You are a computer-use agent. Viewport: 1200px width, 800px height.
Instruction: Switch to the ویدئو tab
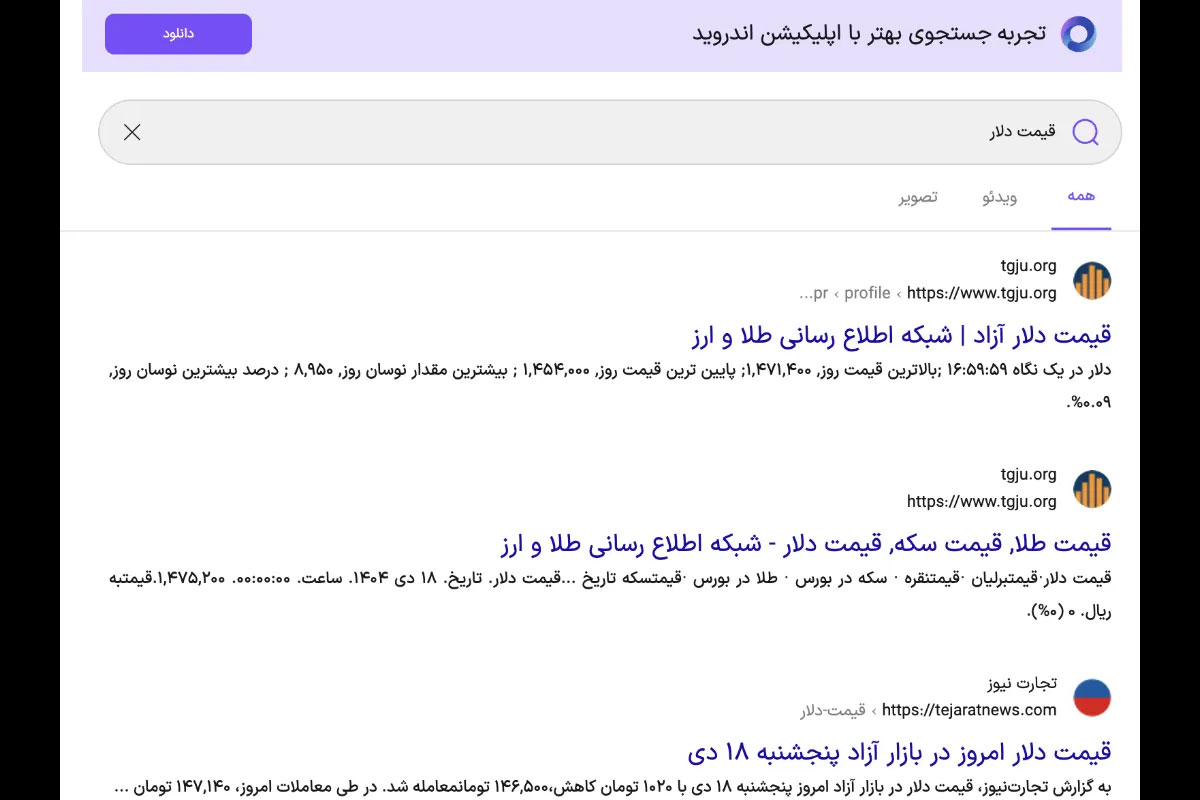[x=999, y=197]
